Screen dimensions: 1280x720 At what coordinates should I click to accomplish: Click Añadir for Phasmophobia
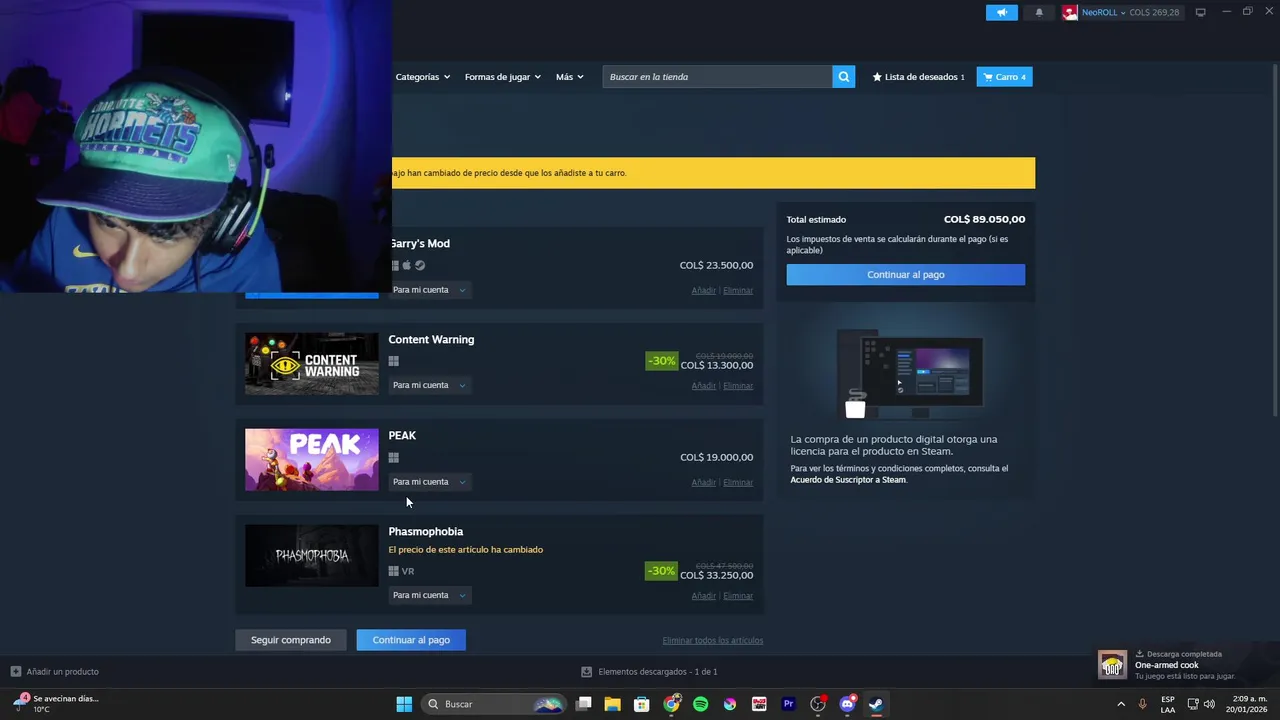pyautogui.click(x=704, y=596)
